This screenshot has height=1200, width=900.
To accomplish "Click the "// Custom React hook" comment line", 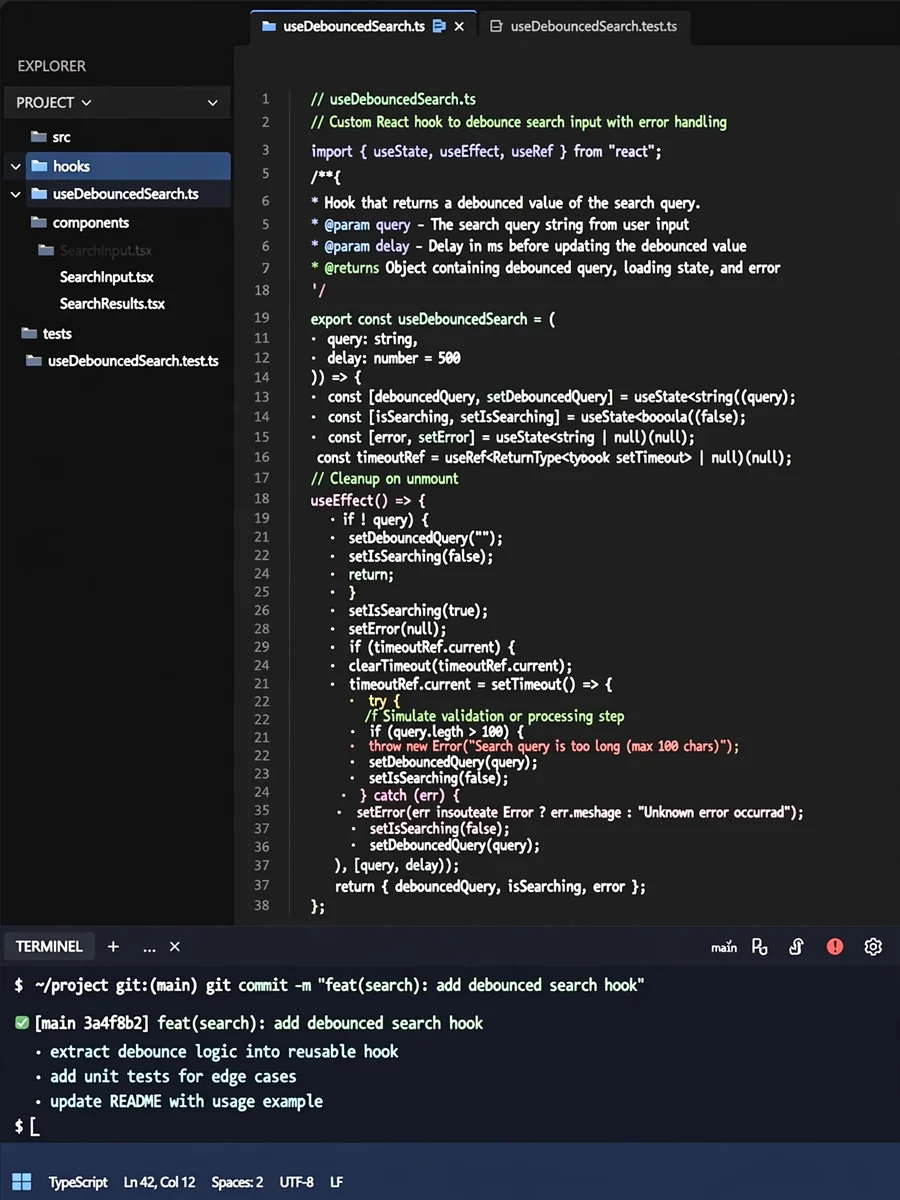I will pyautogui.click(x=519, y=122).
